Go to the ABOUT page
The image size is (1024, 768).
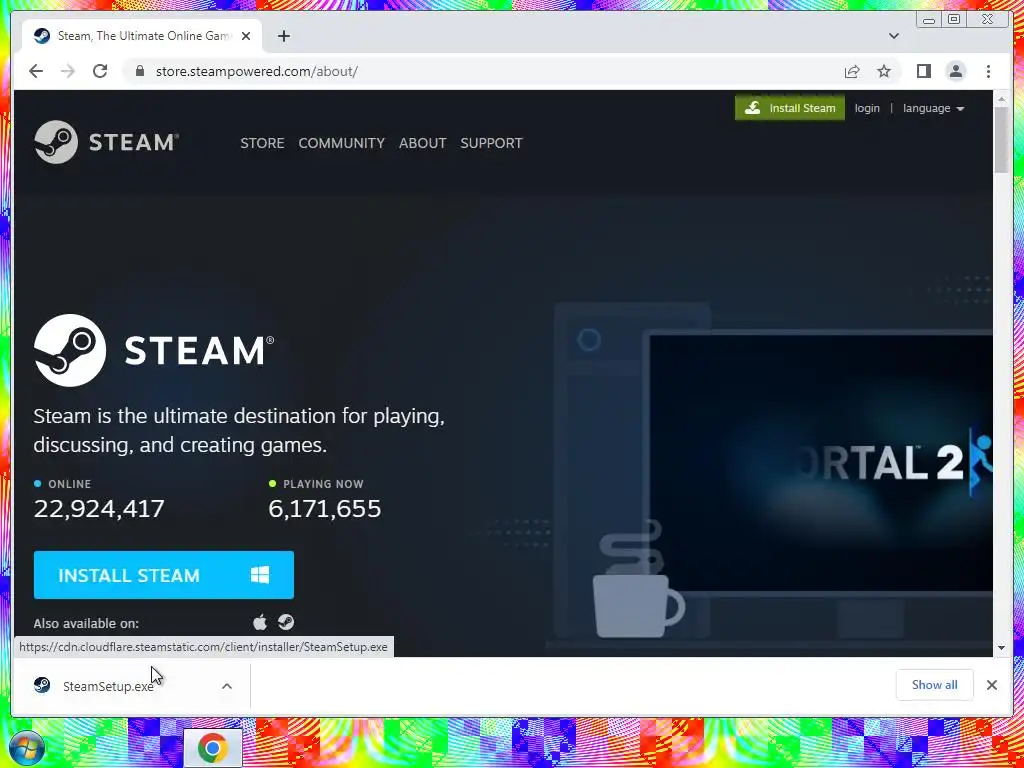click(423, 143)
